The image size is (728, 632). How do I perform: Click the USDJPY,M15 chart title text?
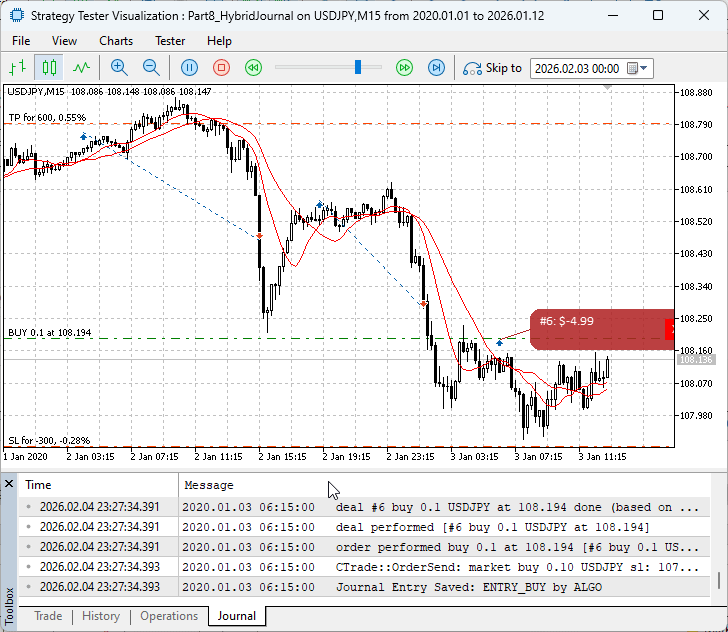point(36,91)
